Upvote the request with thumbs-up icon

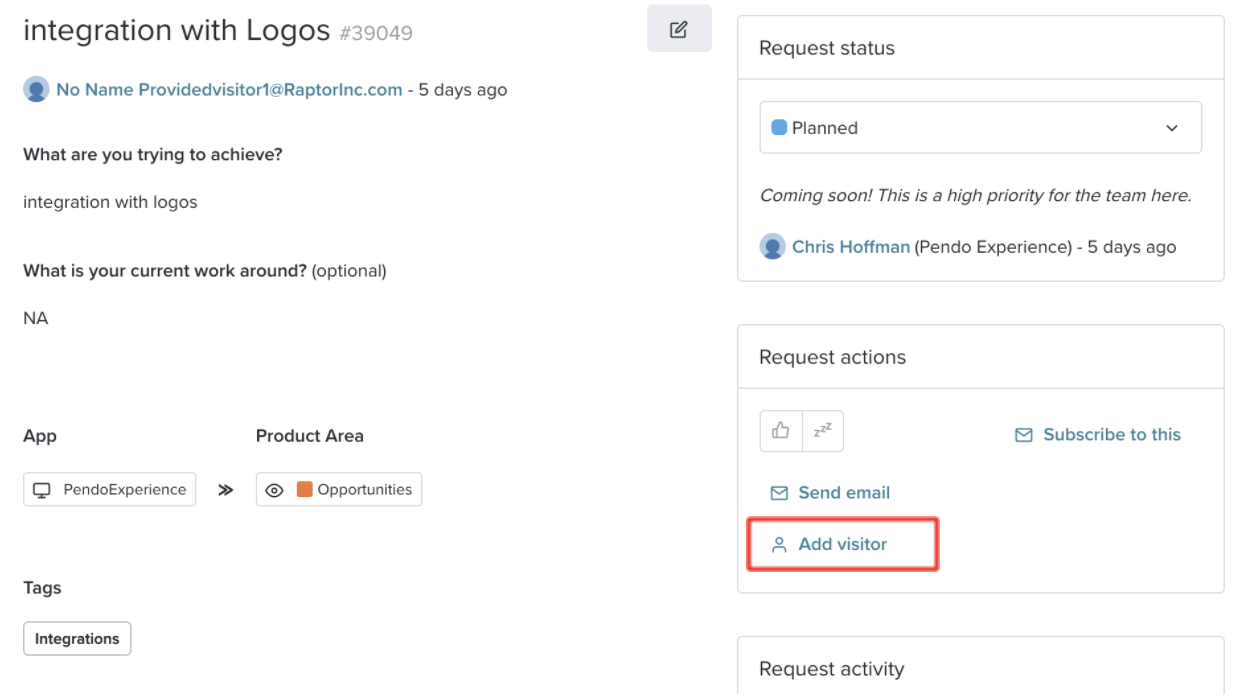pyautogui.click(x=781, y=431)
